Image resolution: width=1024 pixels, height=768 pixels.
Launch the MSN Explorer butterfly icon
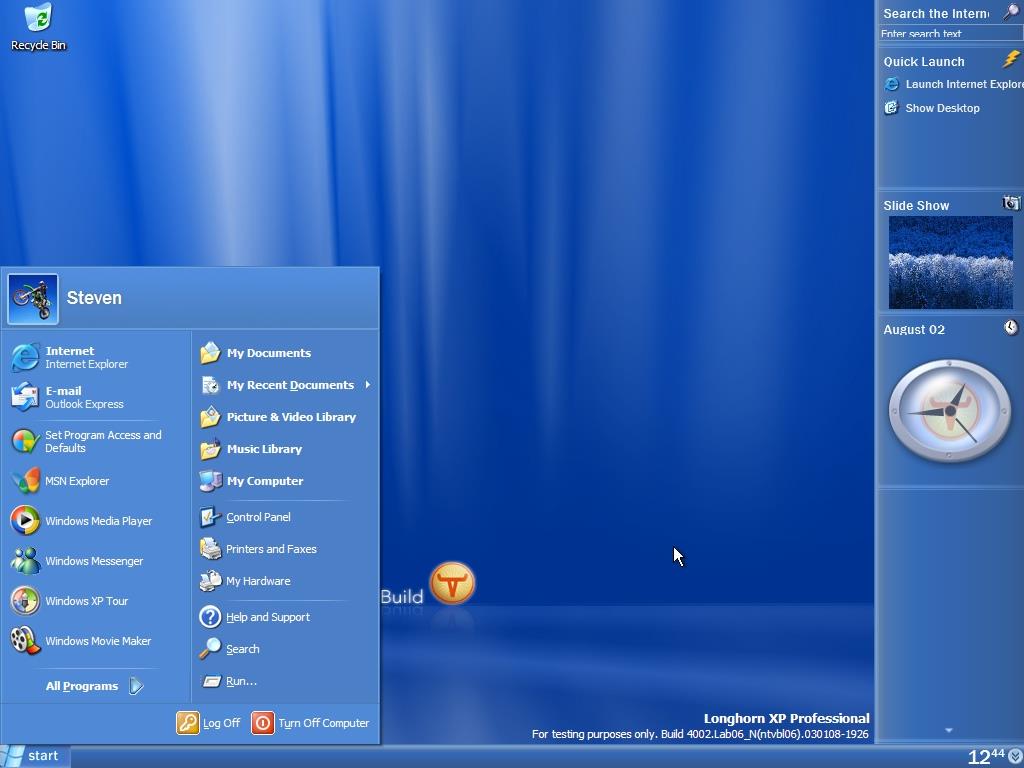click(x=25, y=481)
